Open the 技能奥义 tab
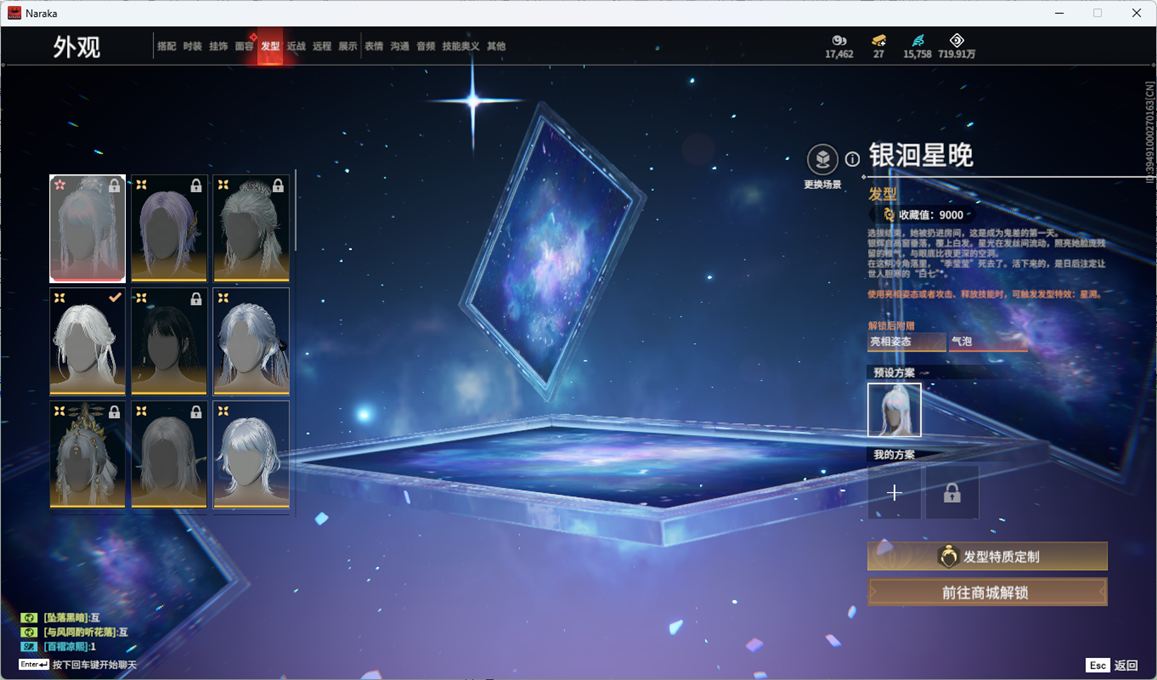Screen dimensions: 1157x680 point(460,46)
